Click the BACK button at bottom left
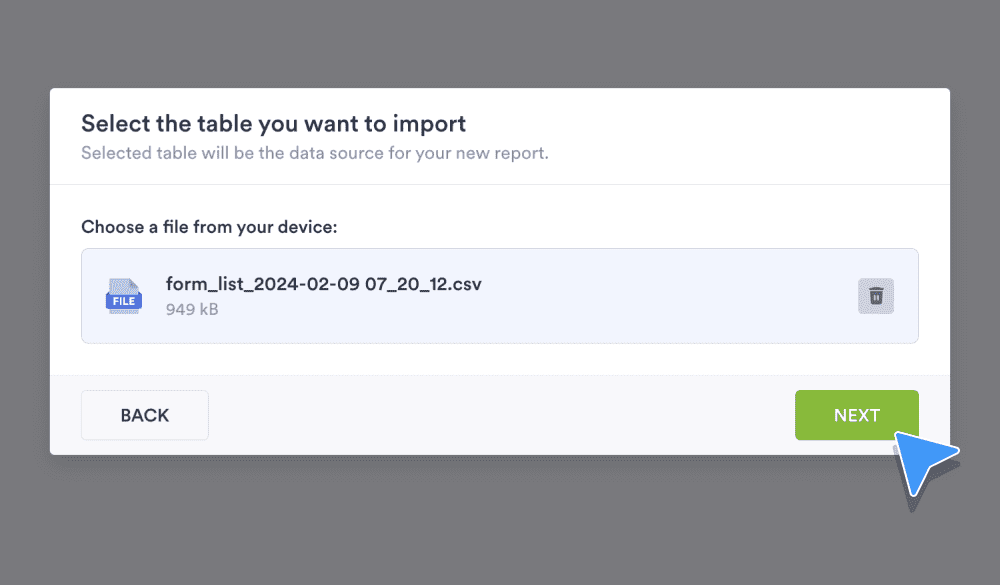Viewport: 1000px width, 585px height. point(144,414)
